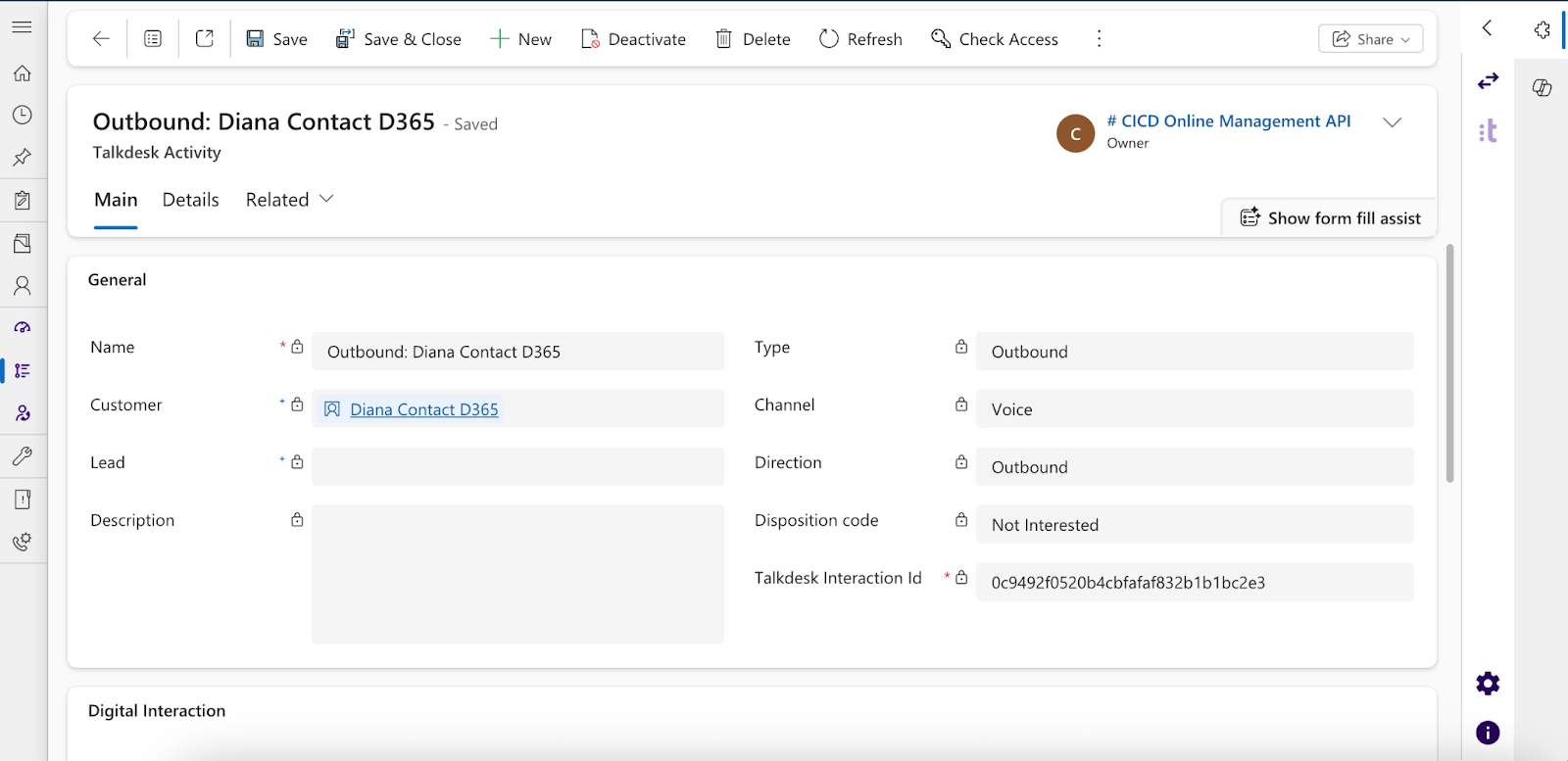Open the selected list sidebar icon
The height and width of the screenshot is (761, 1568).
pyautogui.click(x=22, y=371)
